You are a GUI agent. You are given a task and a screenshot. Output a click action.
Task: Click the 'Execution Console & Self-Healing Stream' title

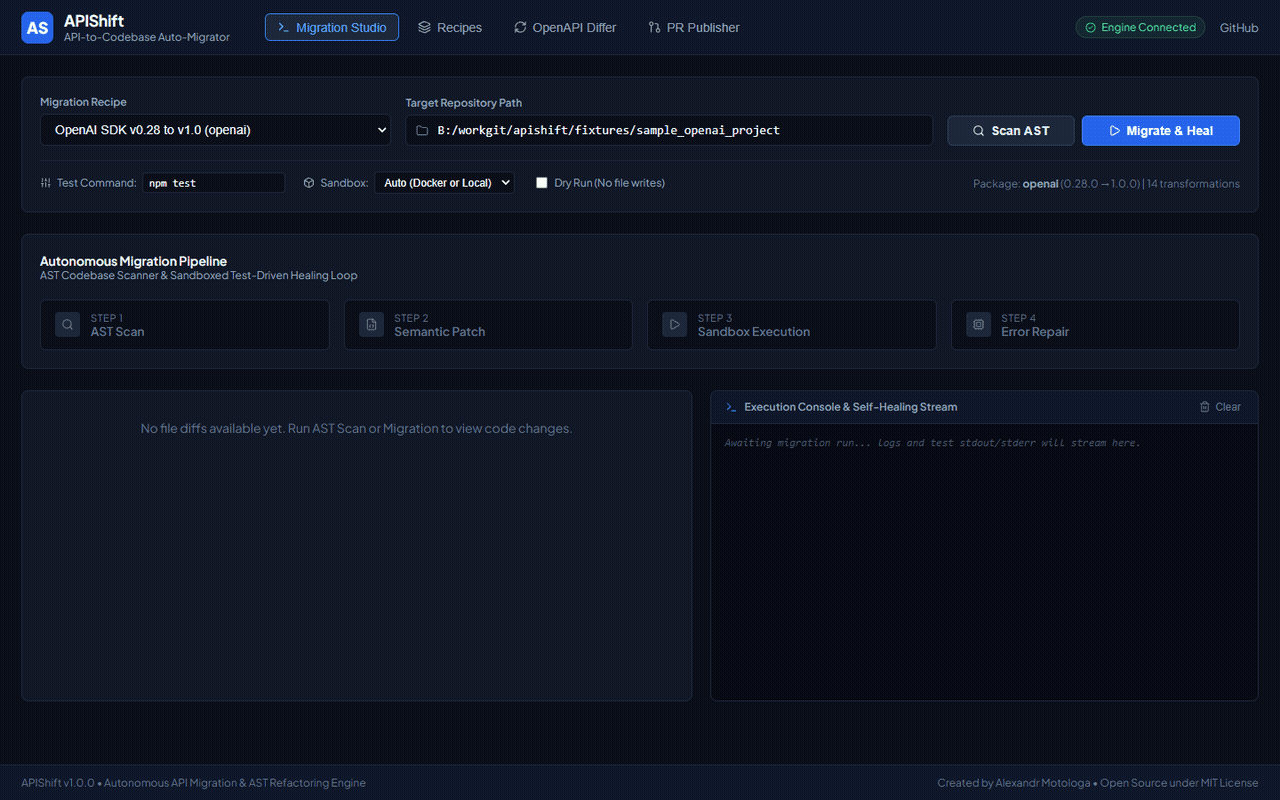tap(851, 407)
